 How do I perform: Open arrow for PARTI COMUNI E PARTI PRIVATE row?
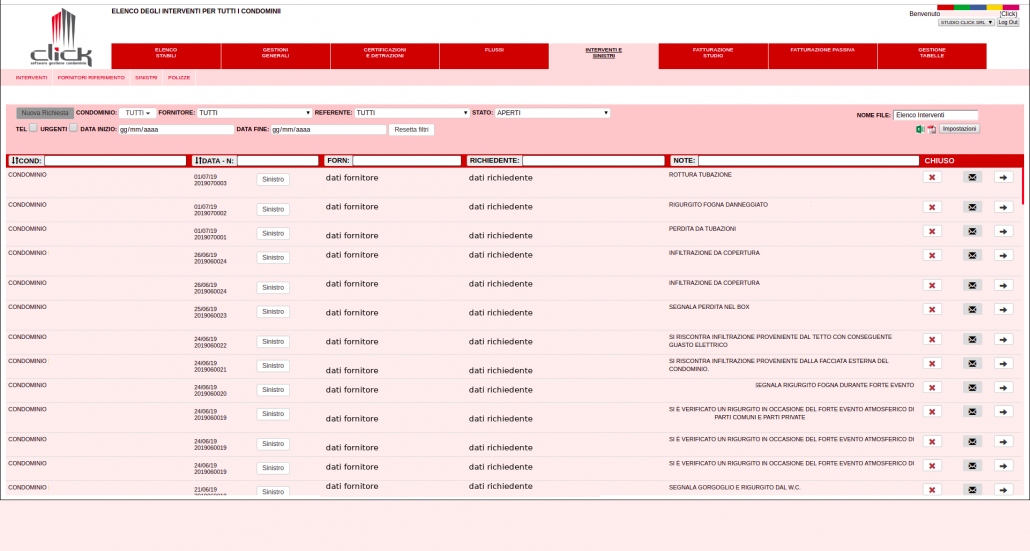(x=1003, y=412)
